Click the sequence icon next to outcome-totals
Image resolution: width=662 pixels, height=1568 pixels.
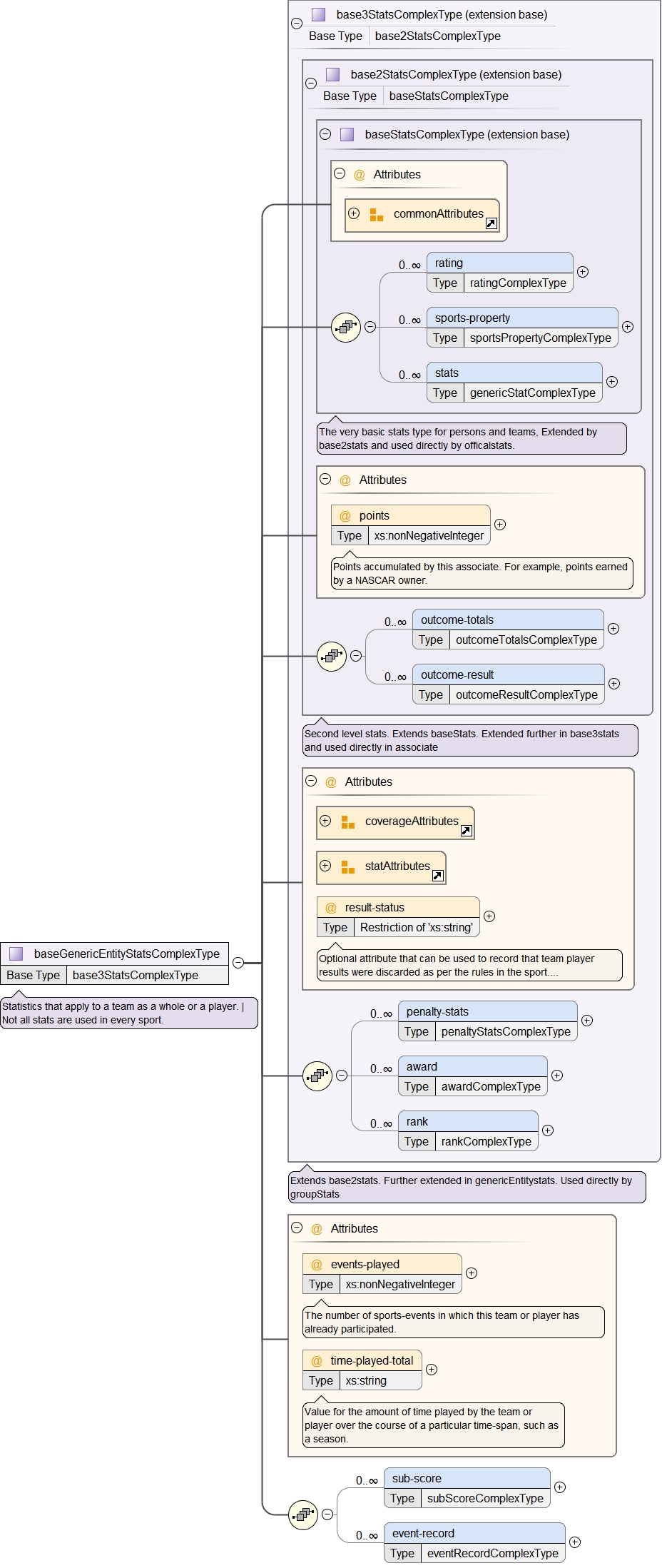pyautogui.click(x=332, y=656)
